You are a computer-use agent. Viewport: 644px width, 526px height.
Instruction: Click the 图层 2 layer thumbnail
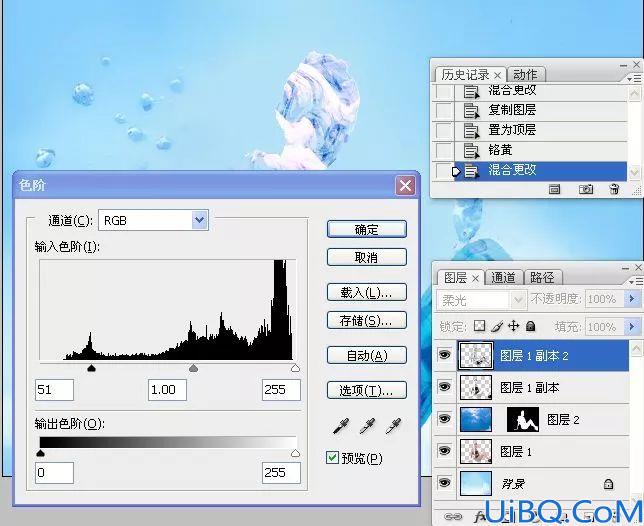(476, 419)
